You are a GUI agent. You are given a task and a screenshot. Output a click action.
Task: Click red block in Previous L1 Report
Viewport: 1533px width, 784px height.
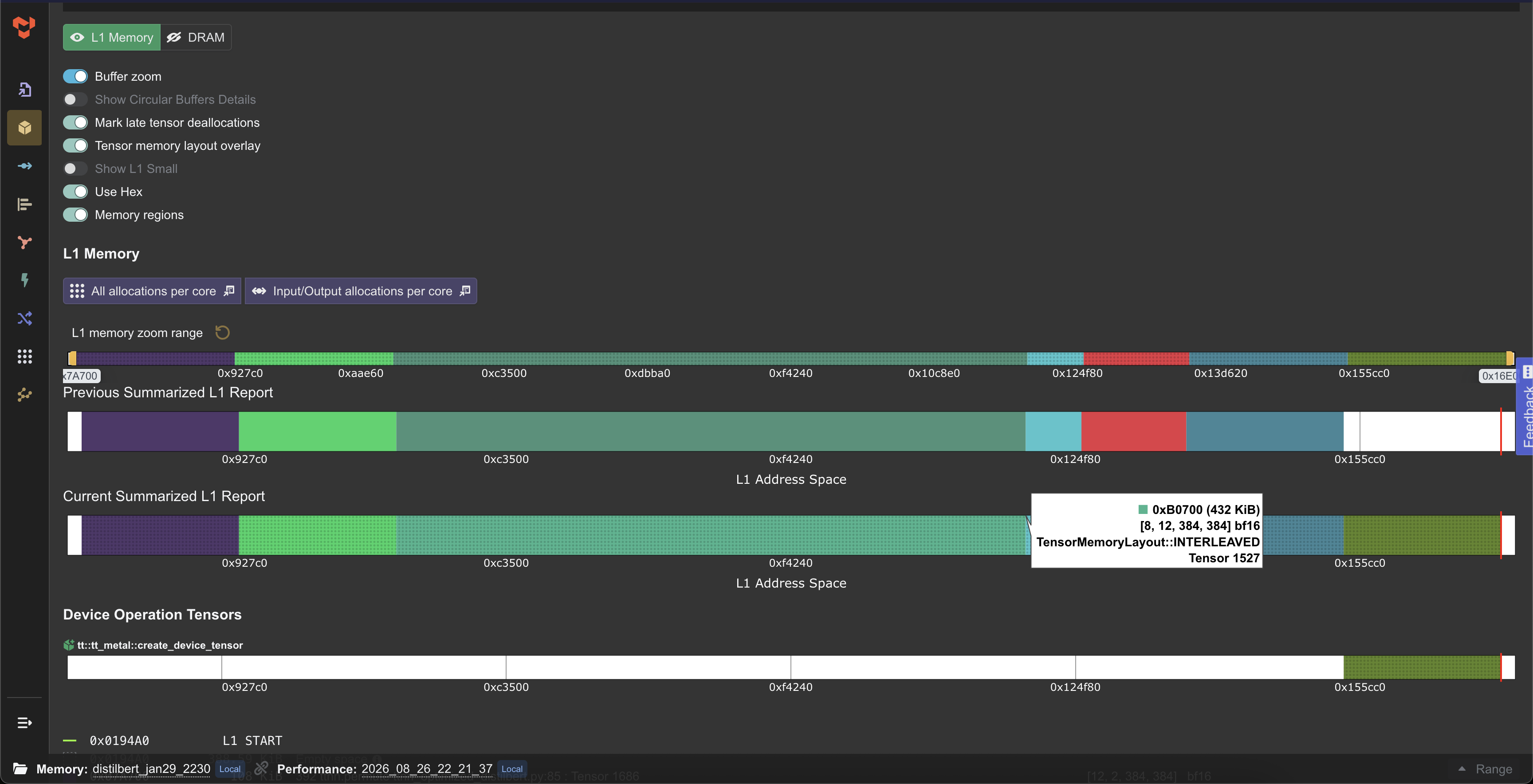[1134, 431]
